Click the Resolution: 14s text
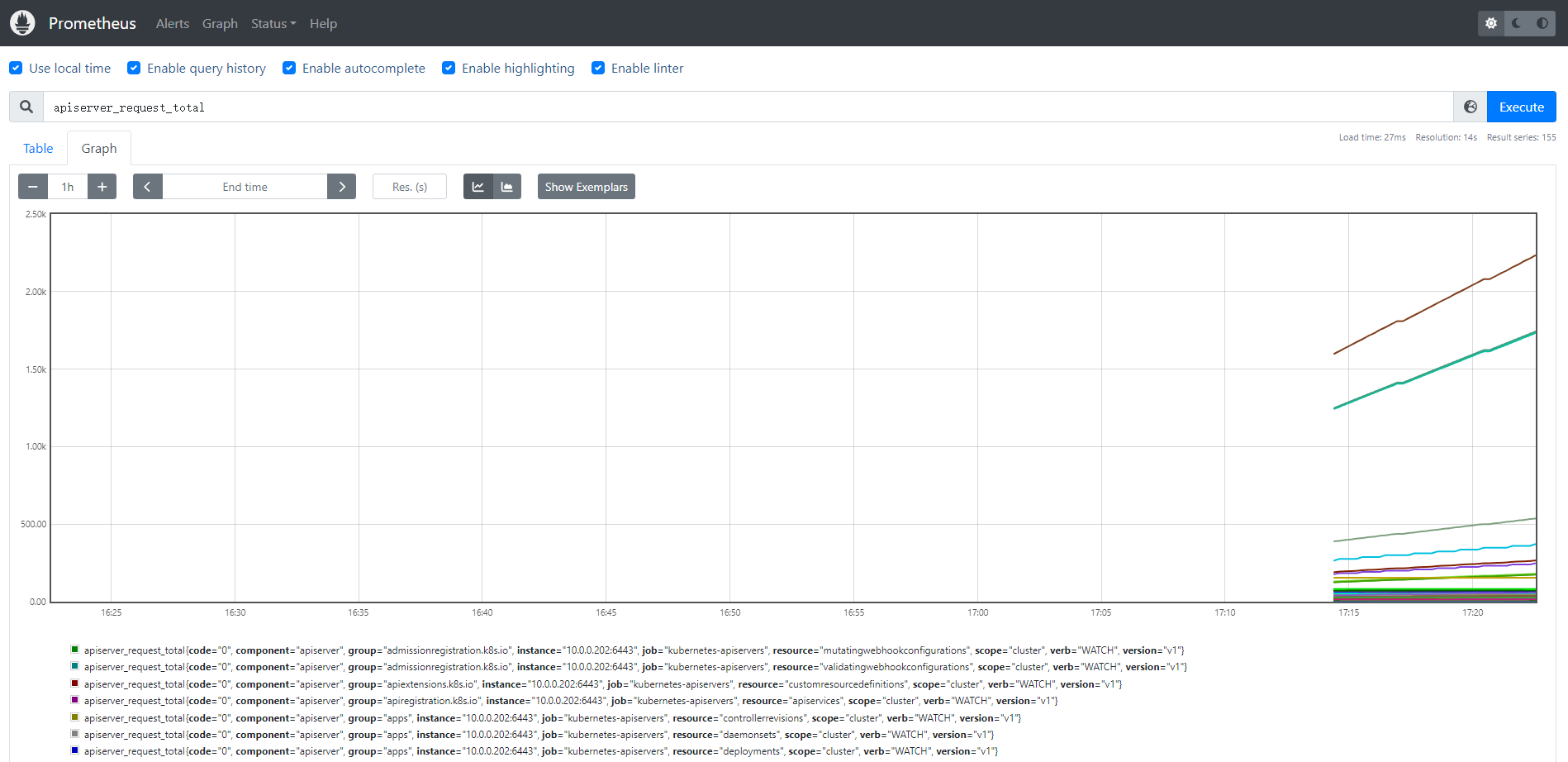Viewport: 1568px width, 762px height. click(1447, 137)
